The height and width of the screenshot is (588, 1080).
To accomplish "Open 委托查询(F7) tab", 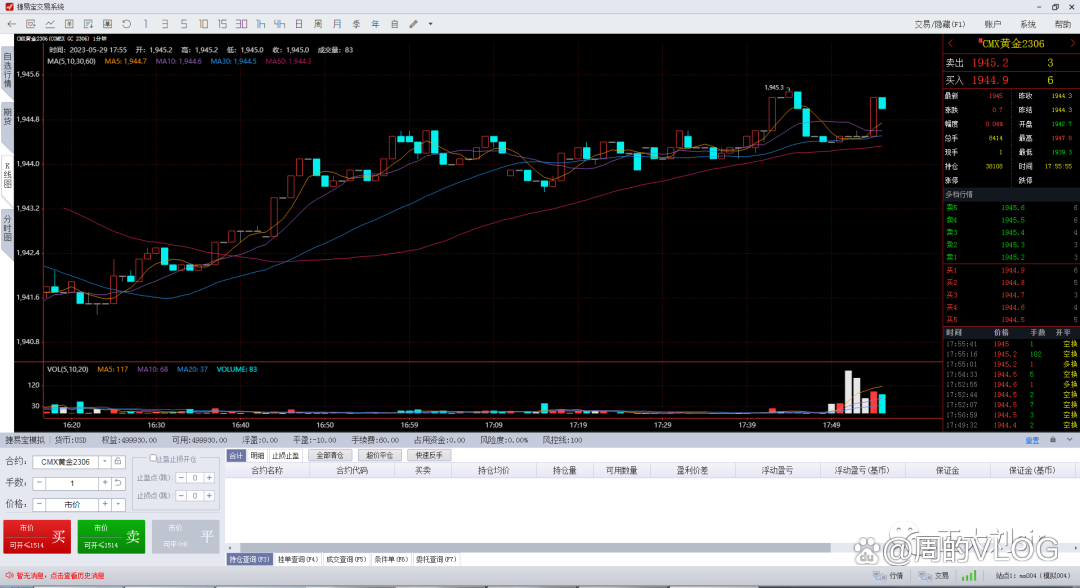I will tap(436, 560).
